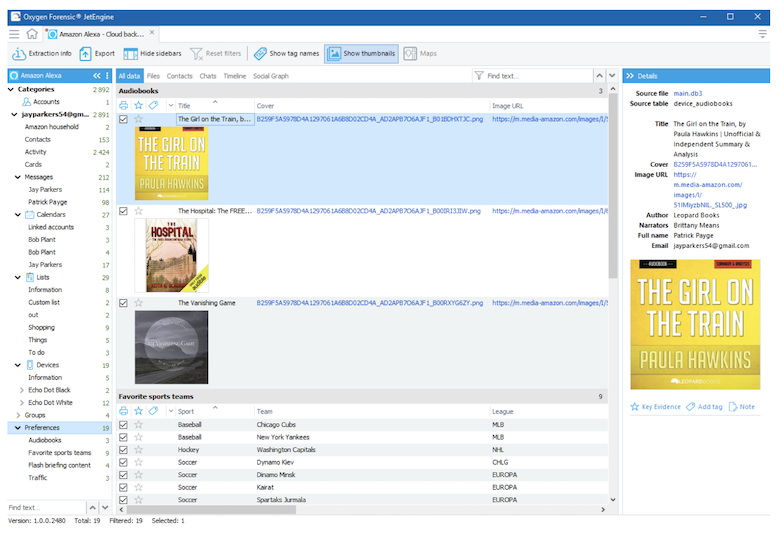Collapse the Devices tree node

click(18, 365)
